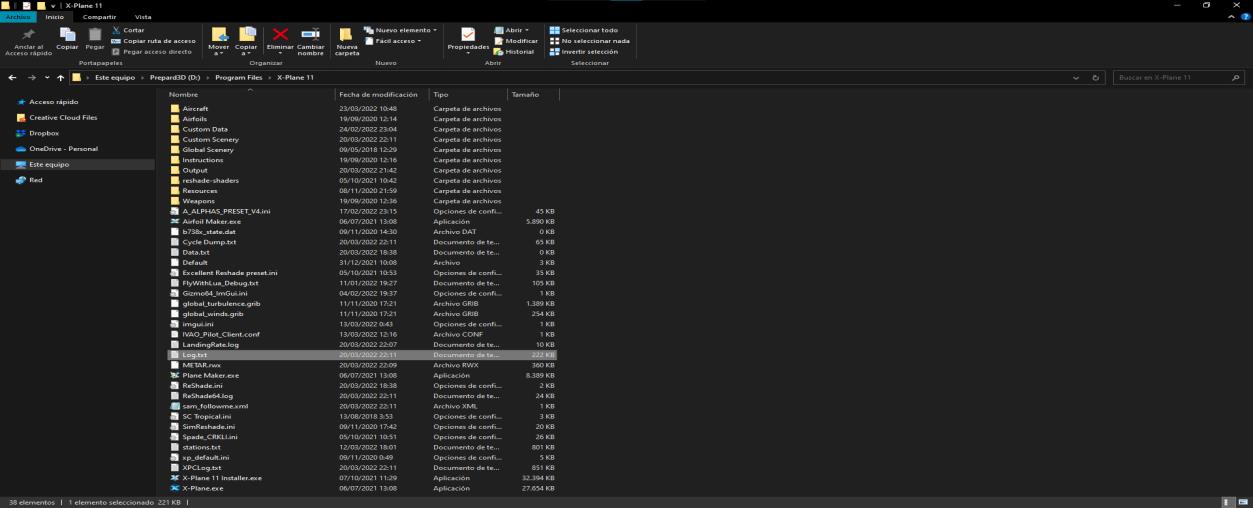
Task: Select the Custom Scenery folder icon
Action: [x=175, y=139]
